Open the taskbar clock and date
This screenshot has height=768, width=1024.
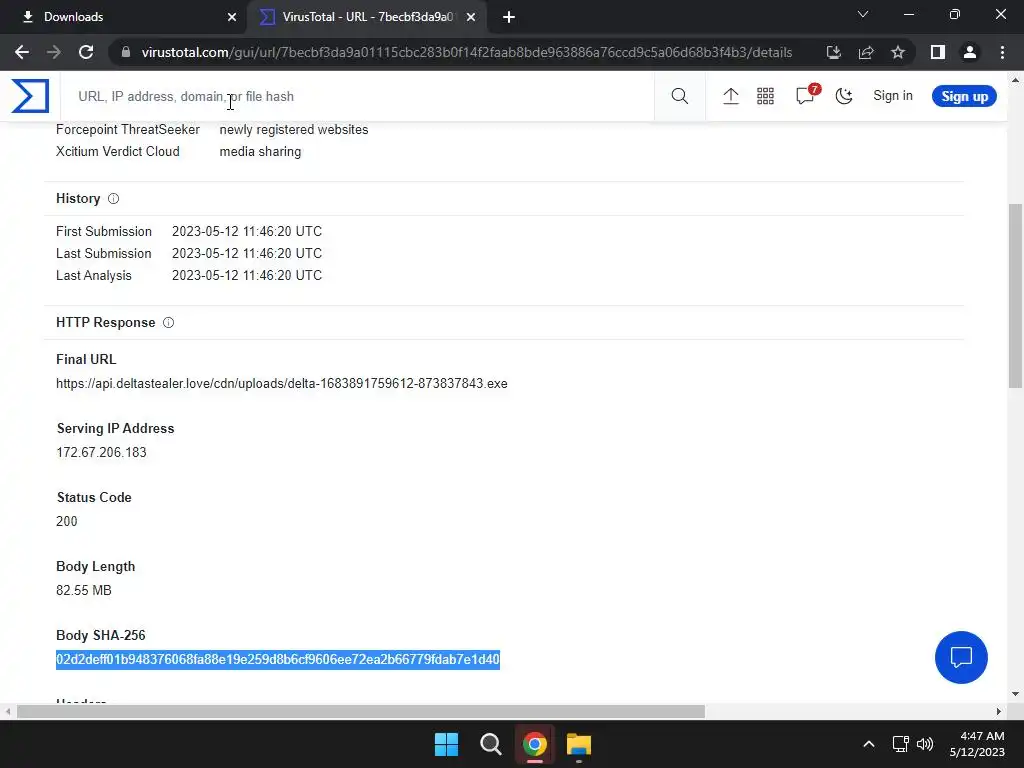978,744
